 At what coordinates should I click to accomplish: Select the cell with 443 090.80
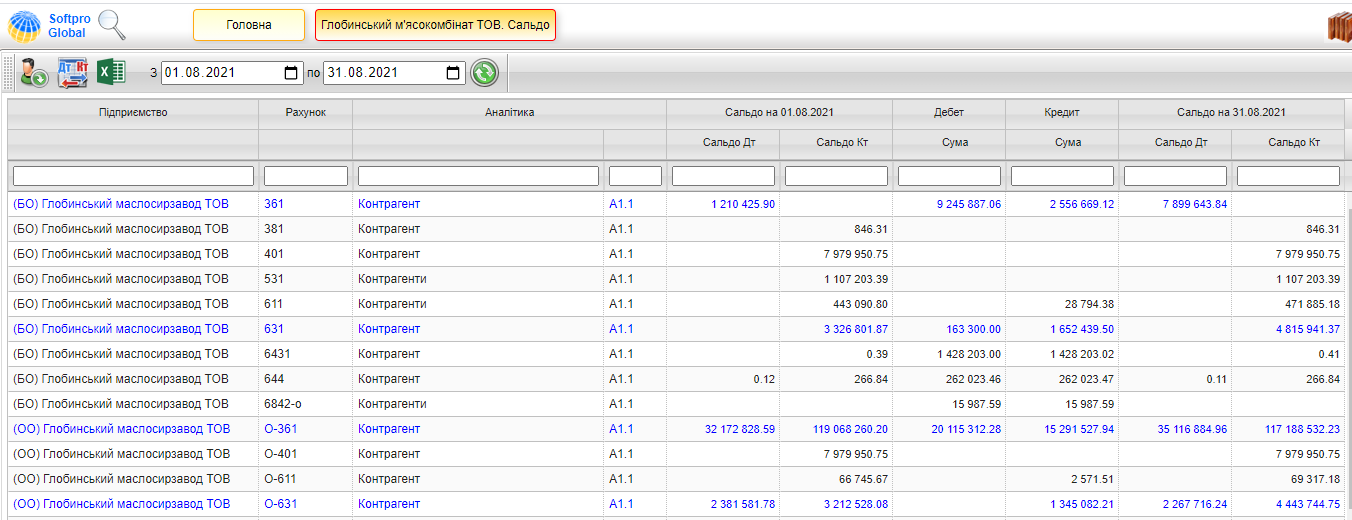point(836,304)
